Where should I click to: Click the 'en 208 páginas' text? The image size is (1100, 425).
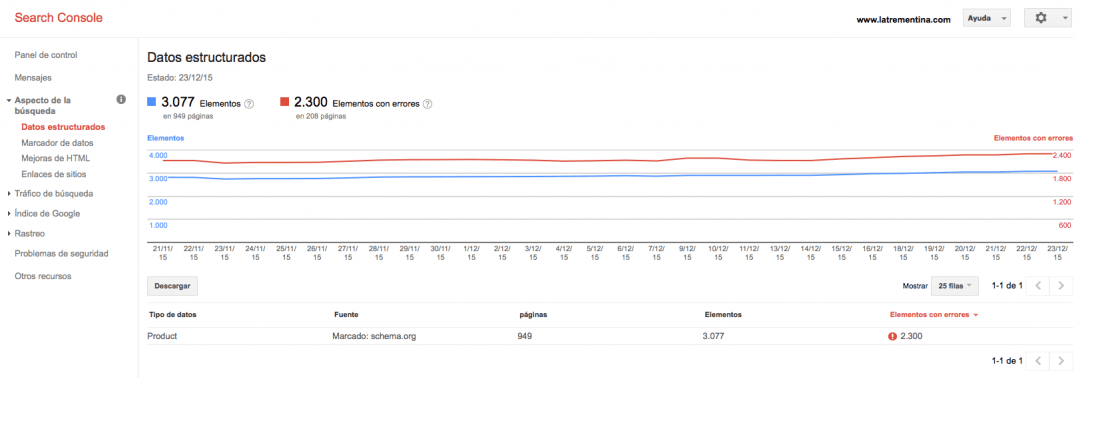coord(321,116)
